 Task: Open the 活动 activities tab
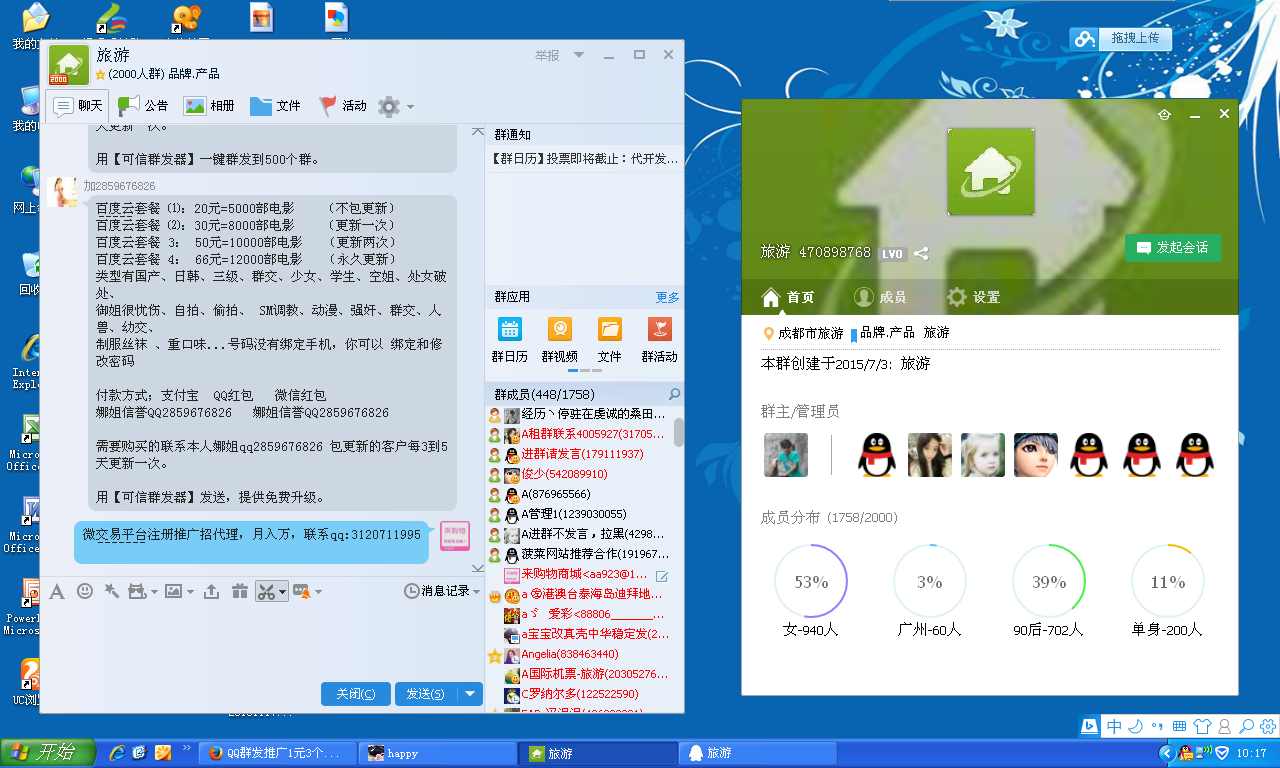(342, 106)
